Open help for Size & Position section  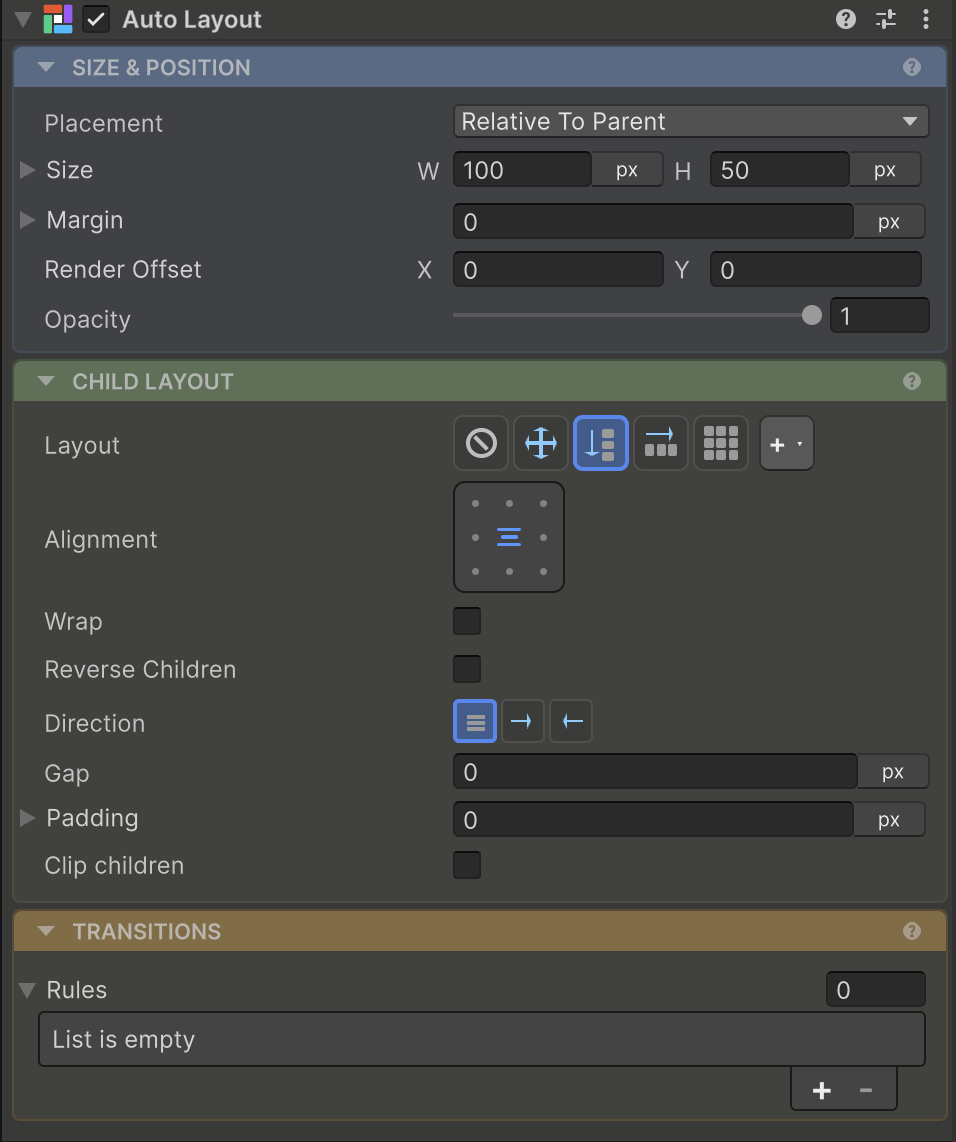[912, 67]
